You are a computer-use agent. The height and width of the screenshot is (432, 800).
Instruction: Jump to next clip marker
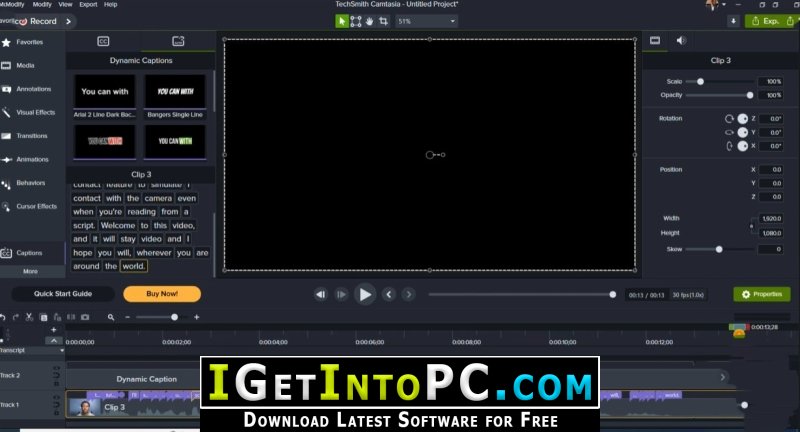click(x=408, y=294)
